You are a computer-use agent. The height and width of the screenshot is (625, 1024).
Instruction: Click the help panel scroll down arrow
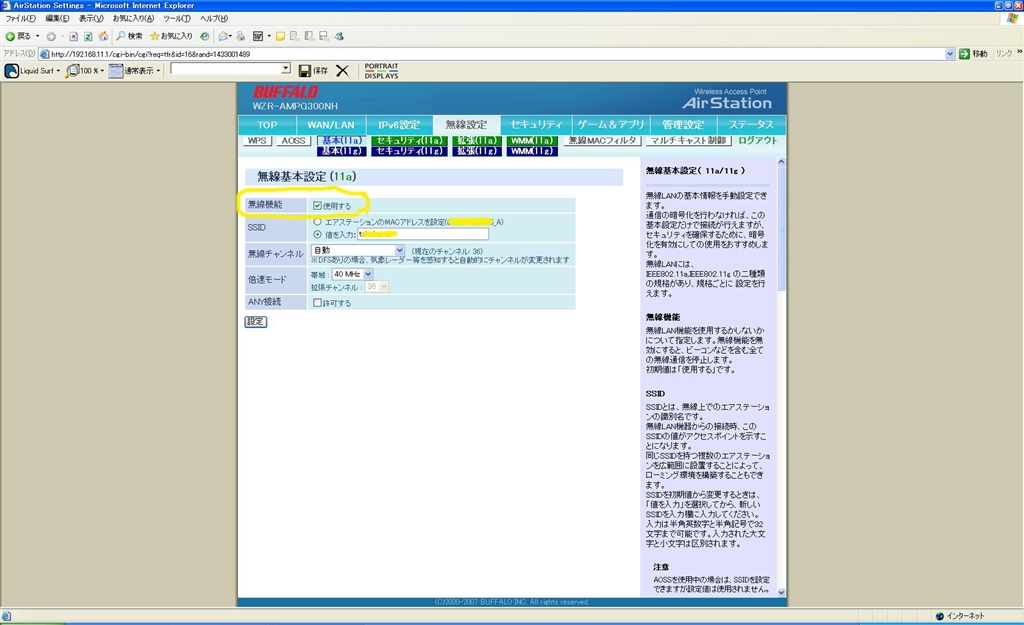(x=781, y=592)
